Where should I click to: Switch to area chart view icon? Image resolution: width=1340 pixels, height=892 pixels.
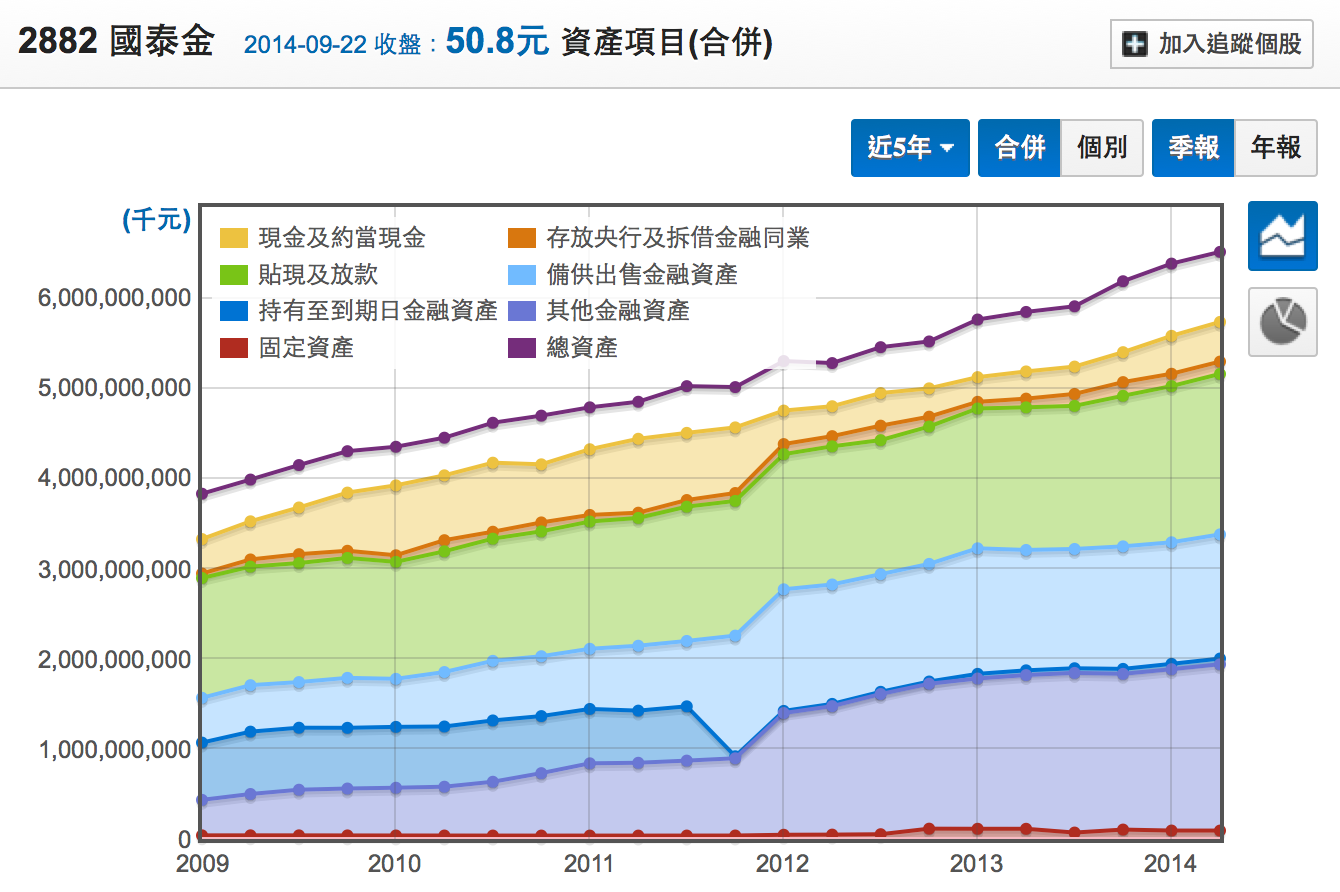[1282, 235]
